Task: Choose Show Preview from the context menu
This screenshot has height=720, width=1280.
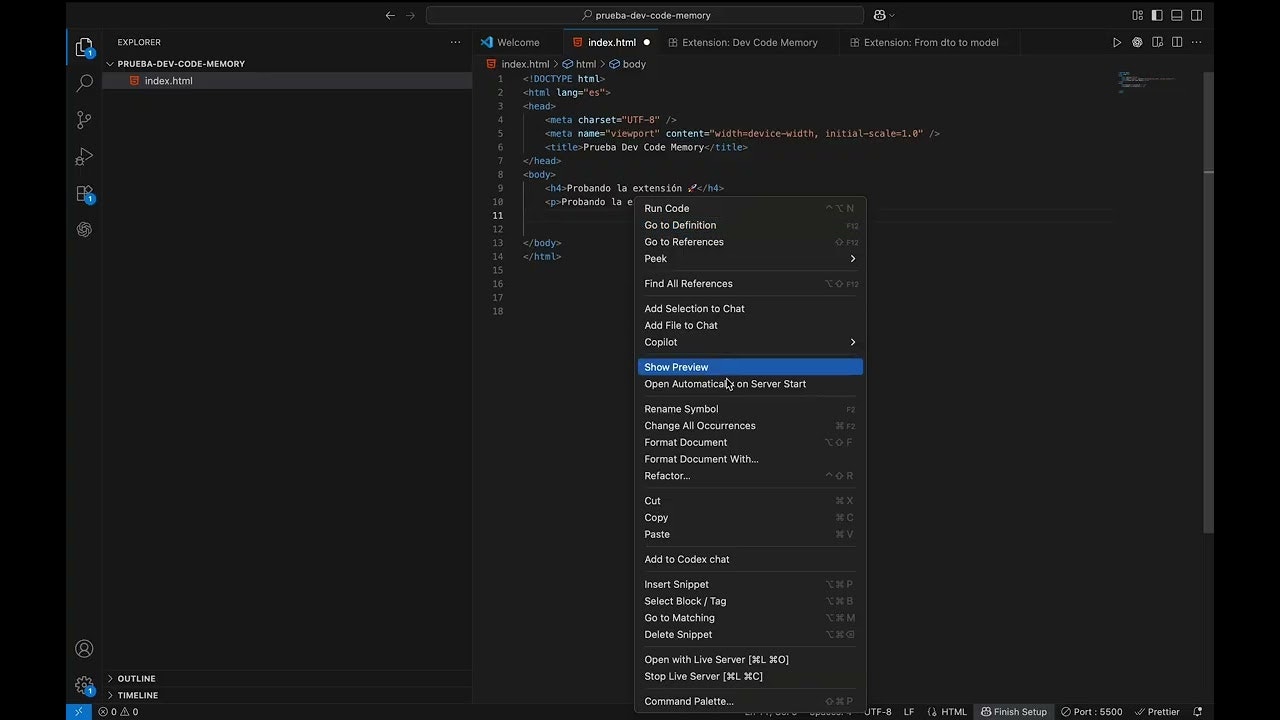Action: tap(750, 367)
